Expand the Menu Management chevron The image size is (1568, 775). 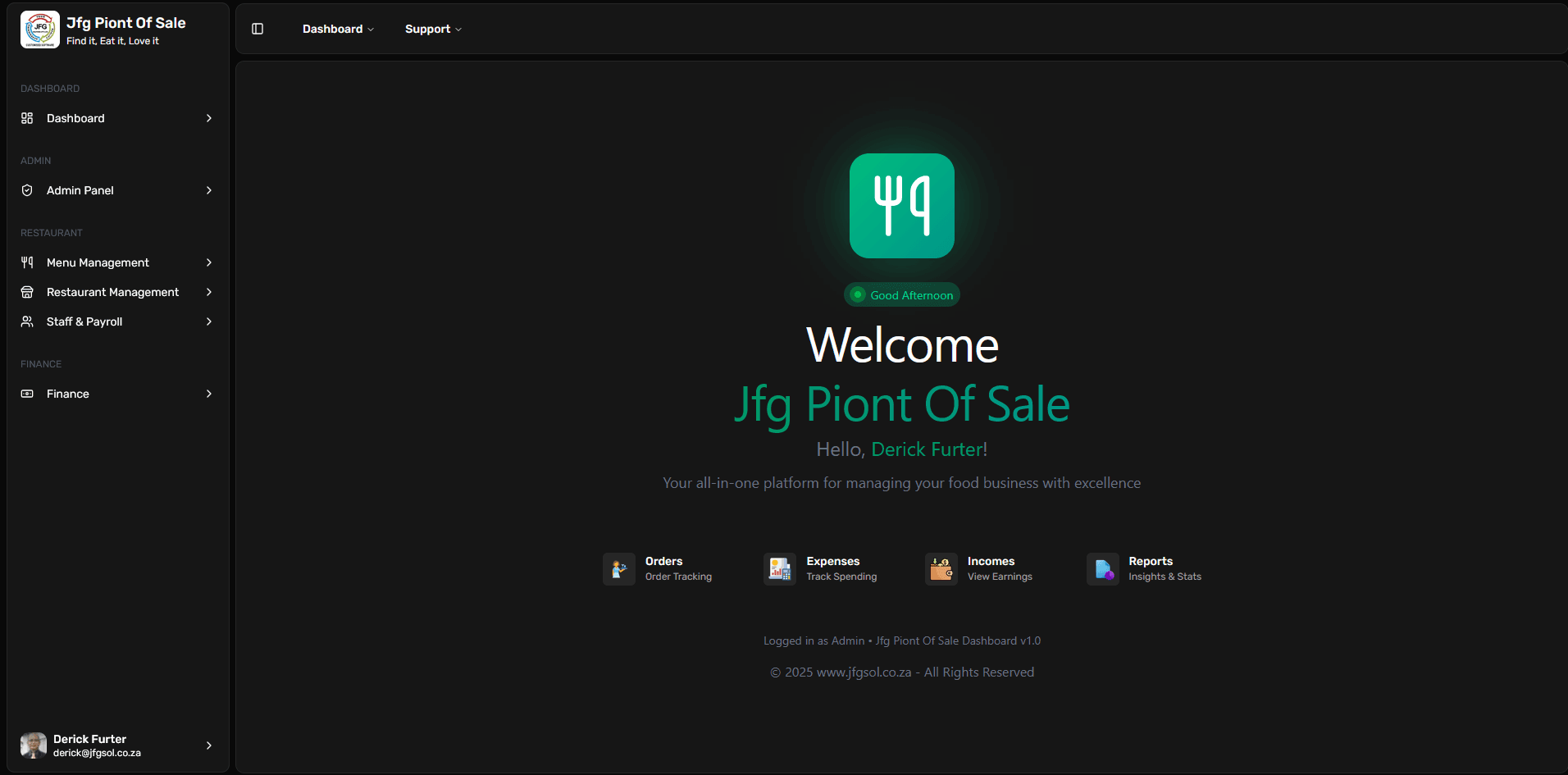point(209,262)
